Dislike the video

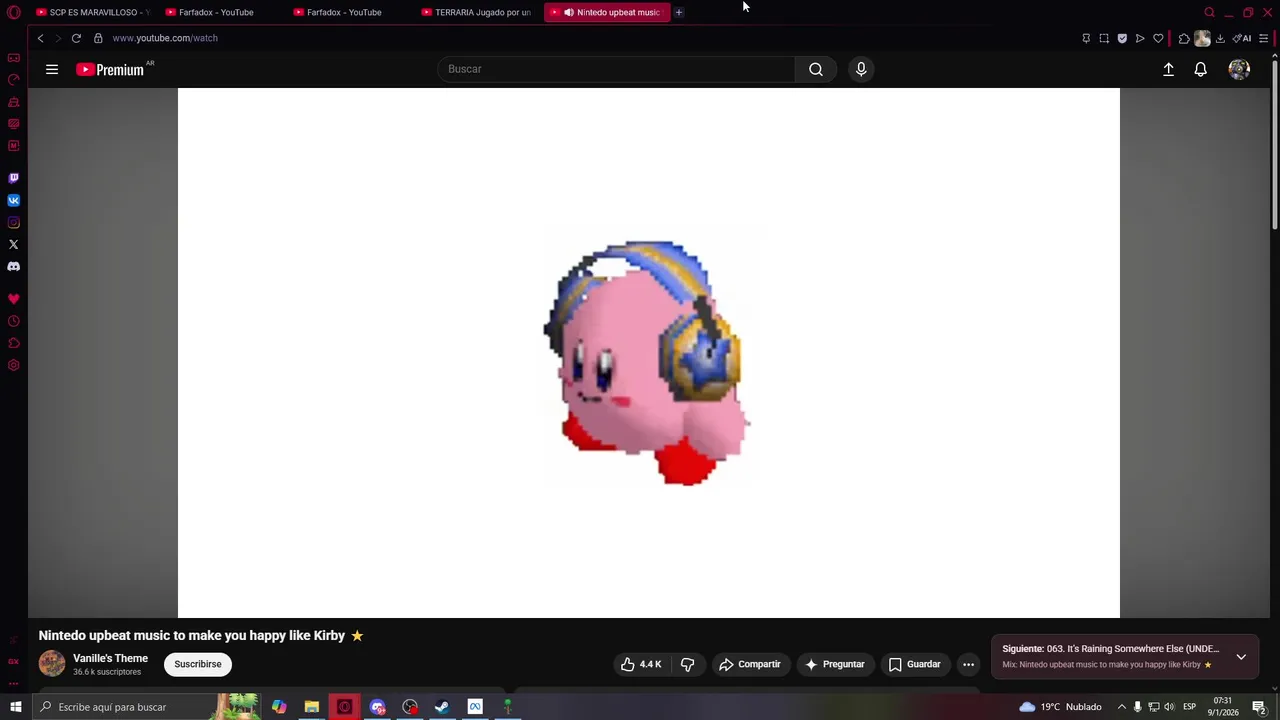coord(687,664)
